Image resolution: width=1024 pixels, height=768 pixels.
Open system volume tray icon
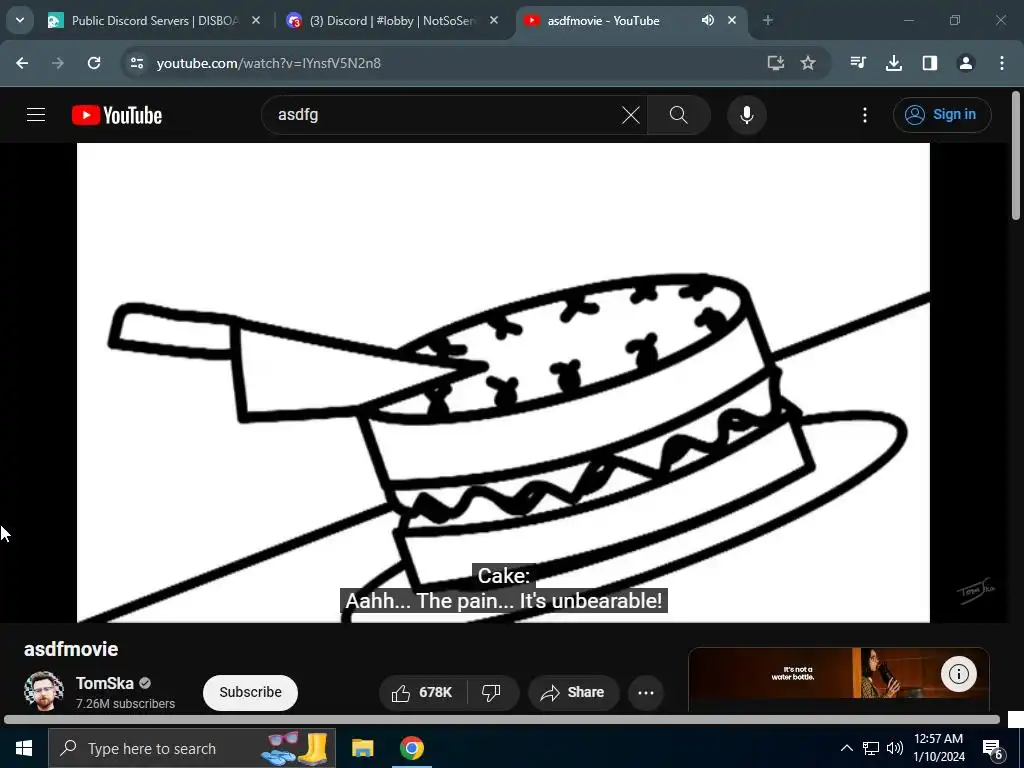tap(895, 748)
